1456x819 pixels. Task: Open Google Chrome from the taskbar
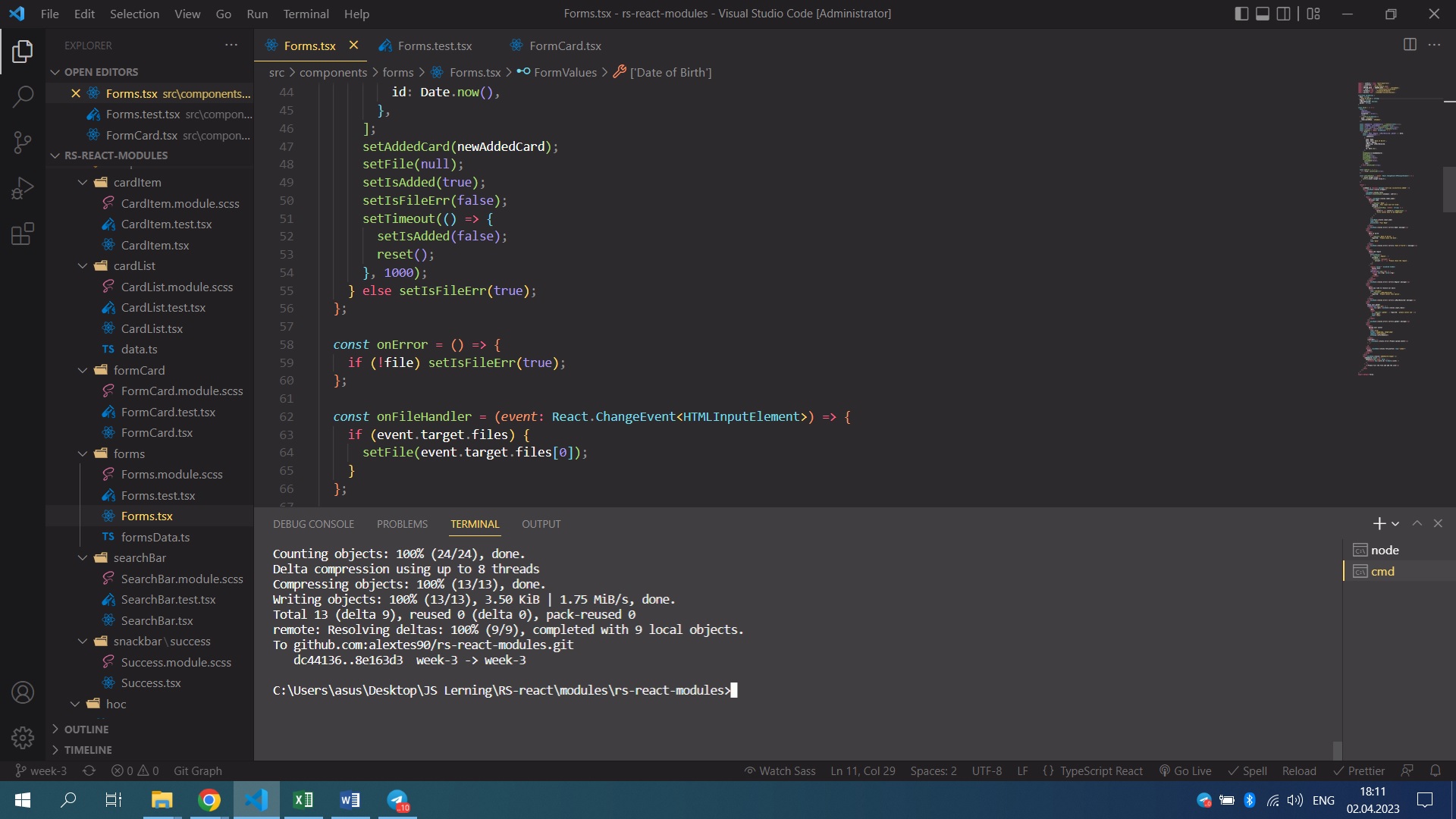(209, 800)
